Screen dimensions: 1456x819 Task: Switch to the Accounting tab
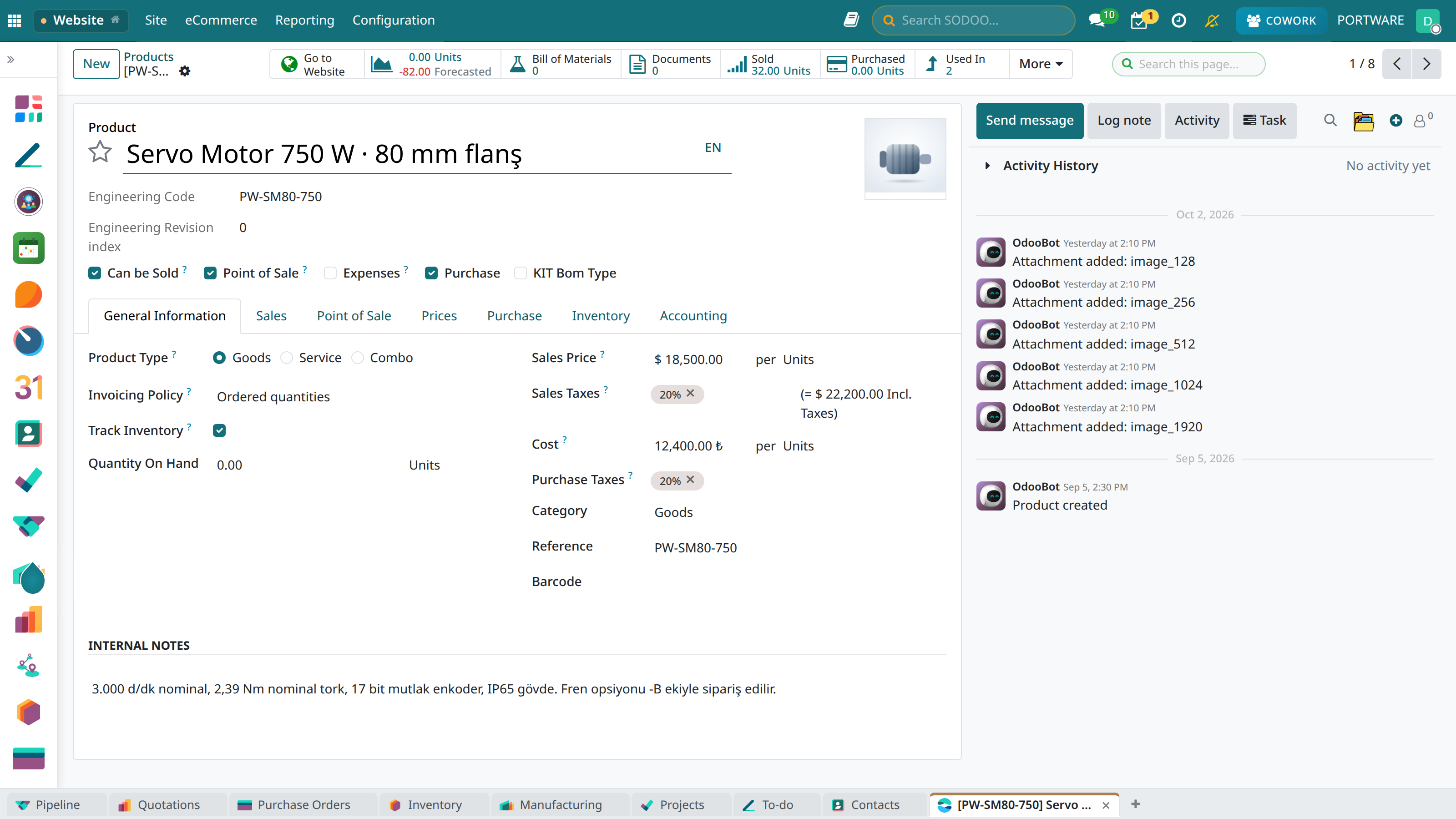[693, 316]
